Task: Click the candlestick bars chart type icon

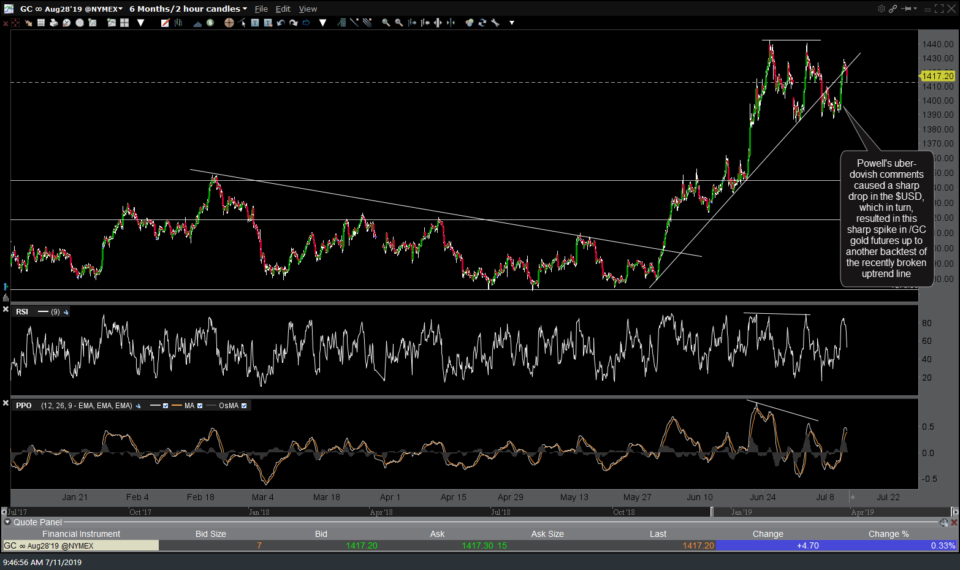Action: [x=178, y=23]
